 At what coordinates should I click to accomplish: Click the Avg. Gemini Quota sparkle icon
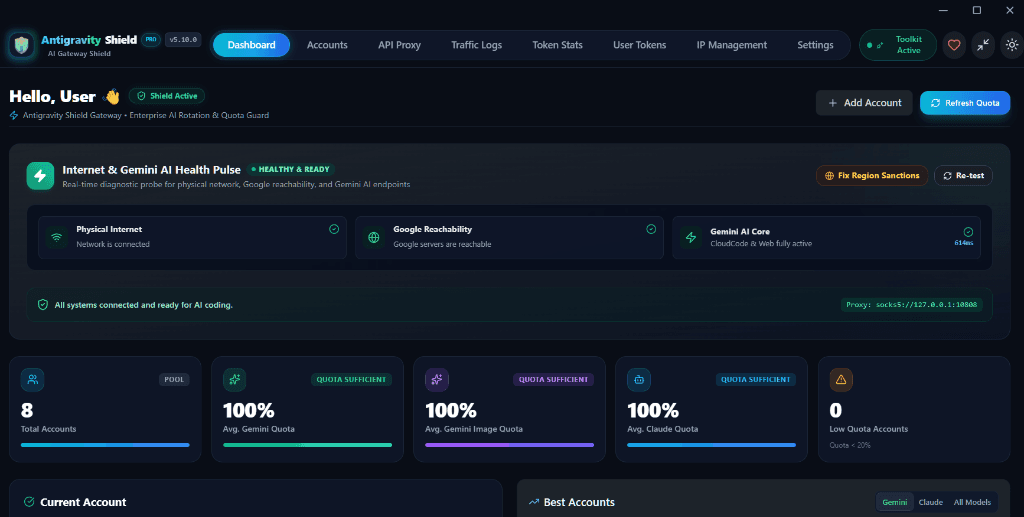point(234,379)
